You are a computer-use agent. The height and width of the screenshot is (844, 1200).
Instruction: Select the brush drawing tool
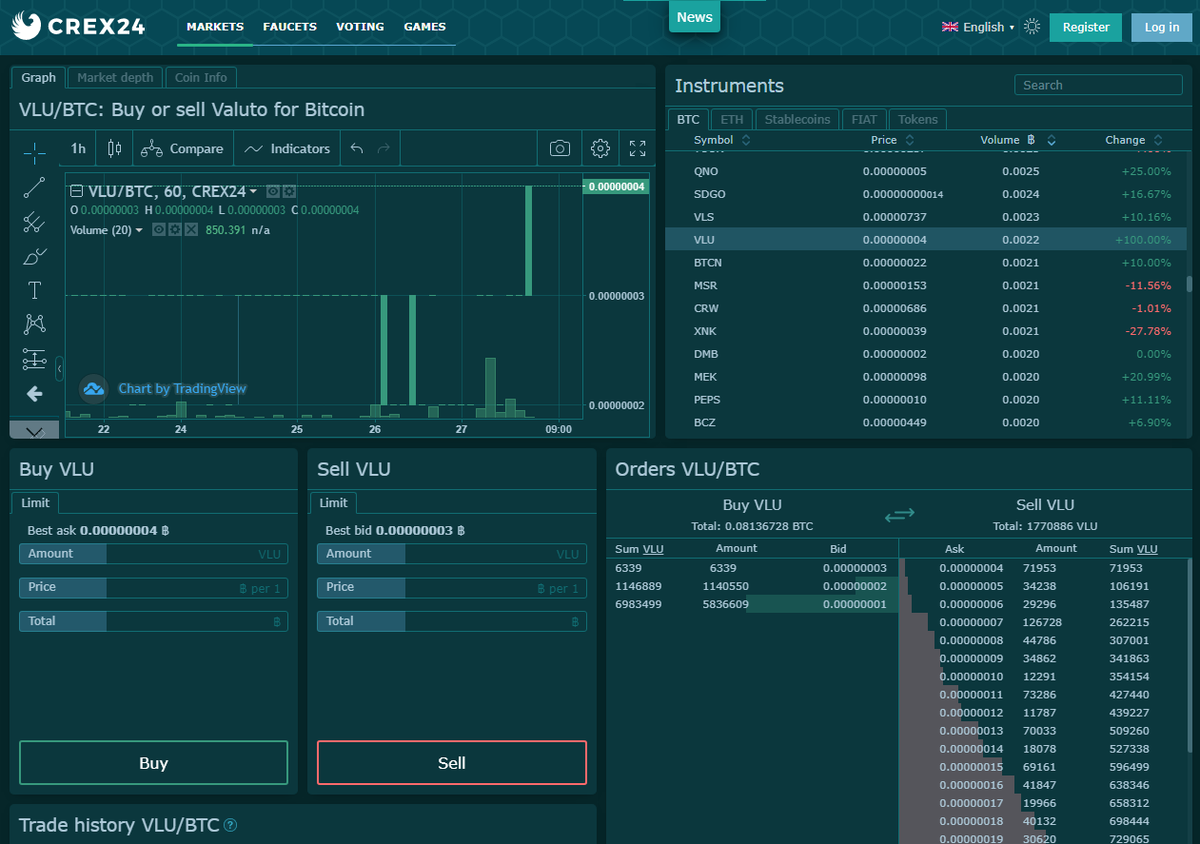(34, 256)
